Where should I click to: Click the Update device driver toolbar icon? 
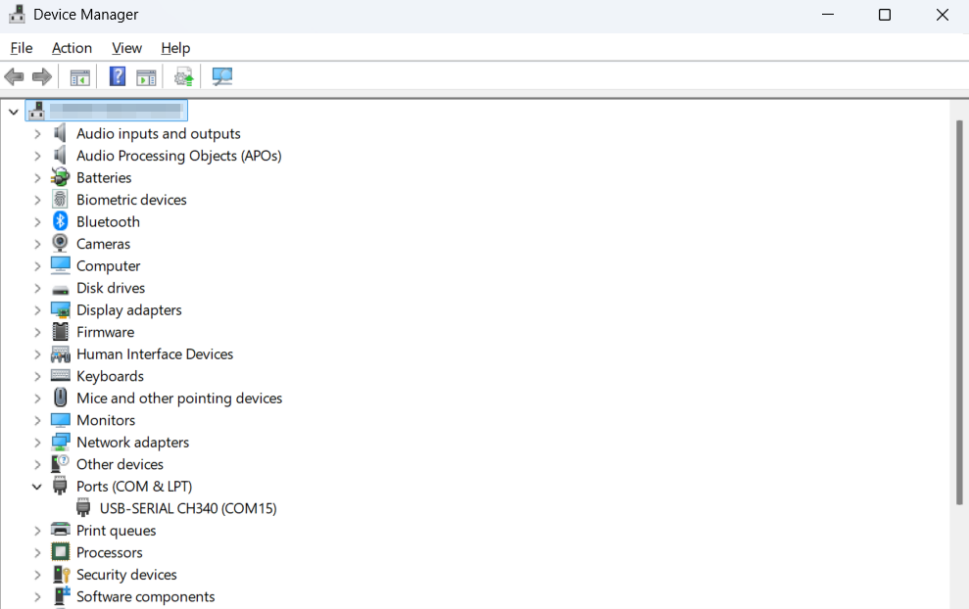(183, 77)
